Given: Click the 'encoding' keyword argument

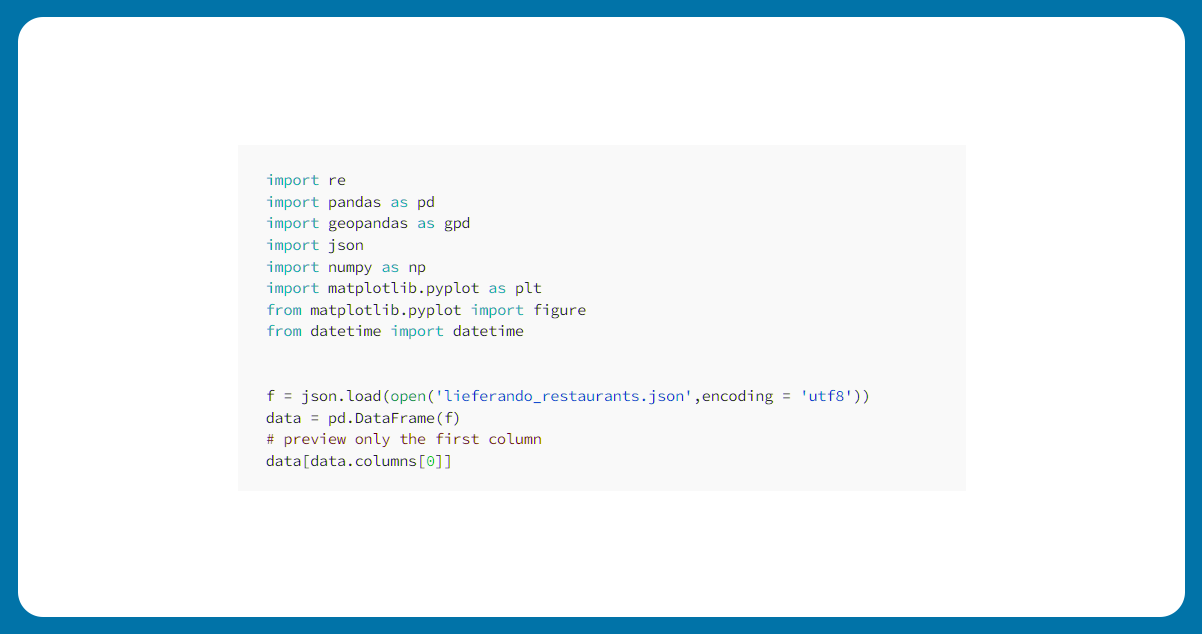Looking at the screenshot, I should click(x=737, y=396).
